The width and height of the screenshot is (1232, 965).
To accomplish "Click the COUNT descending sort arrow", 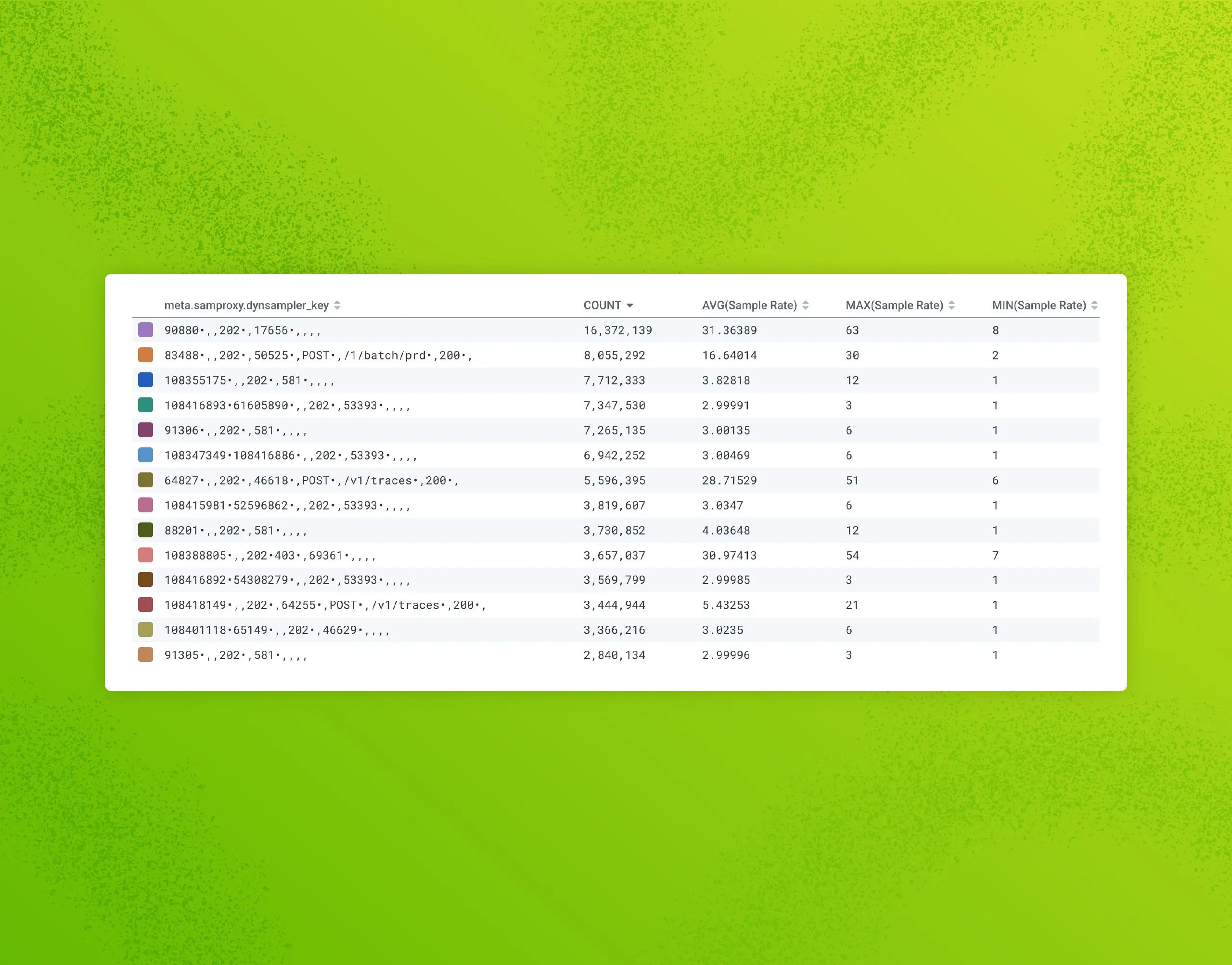I will click(x=629, y=305).
